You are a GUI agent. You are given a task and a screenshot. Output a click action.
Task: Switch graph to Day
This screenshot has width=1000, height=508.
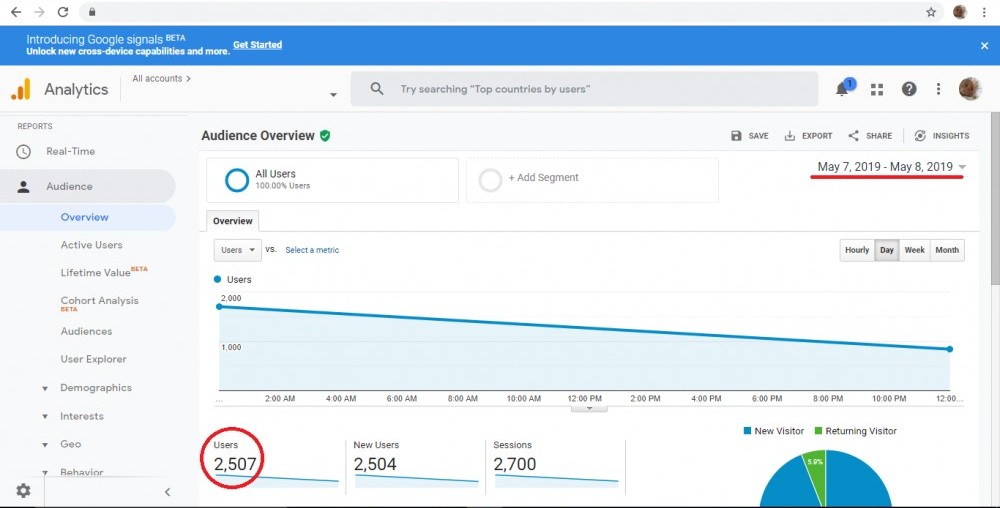click(886, 250)
